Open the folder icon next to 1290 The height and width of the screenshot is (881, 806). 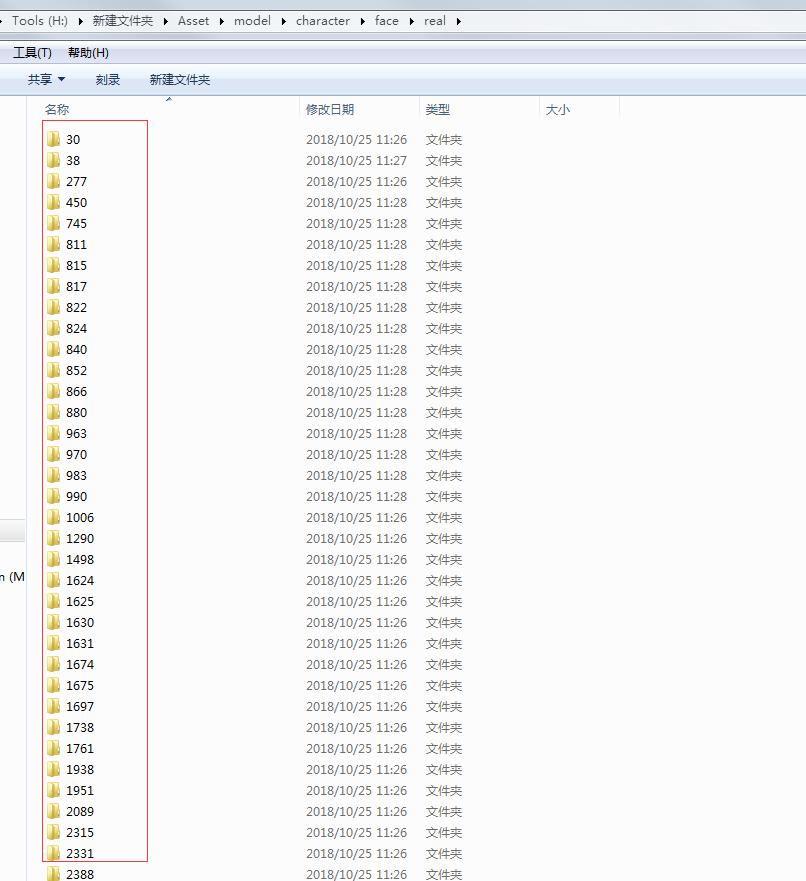pos(53,538)
